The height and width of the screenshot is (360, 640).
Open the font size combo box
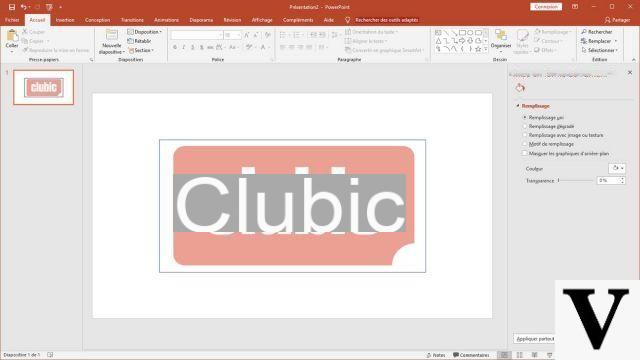pos(233,36)
